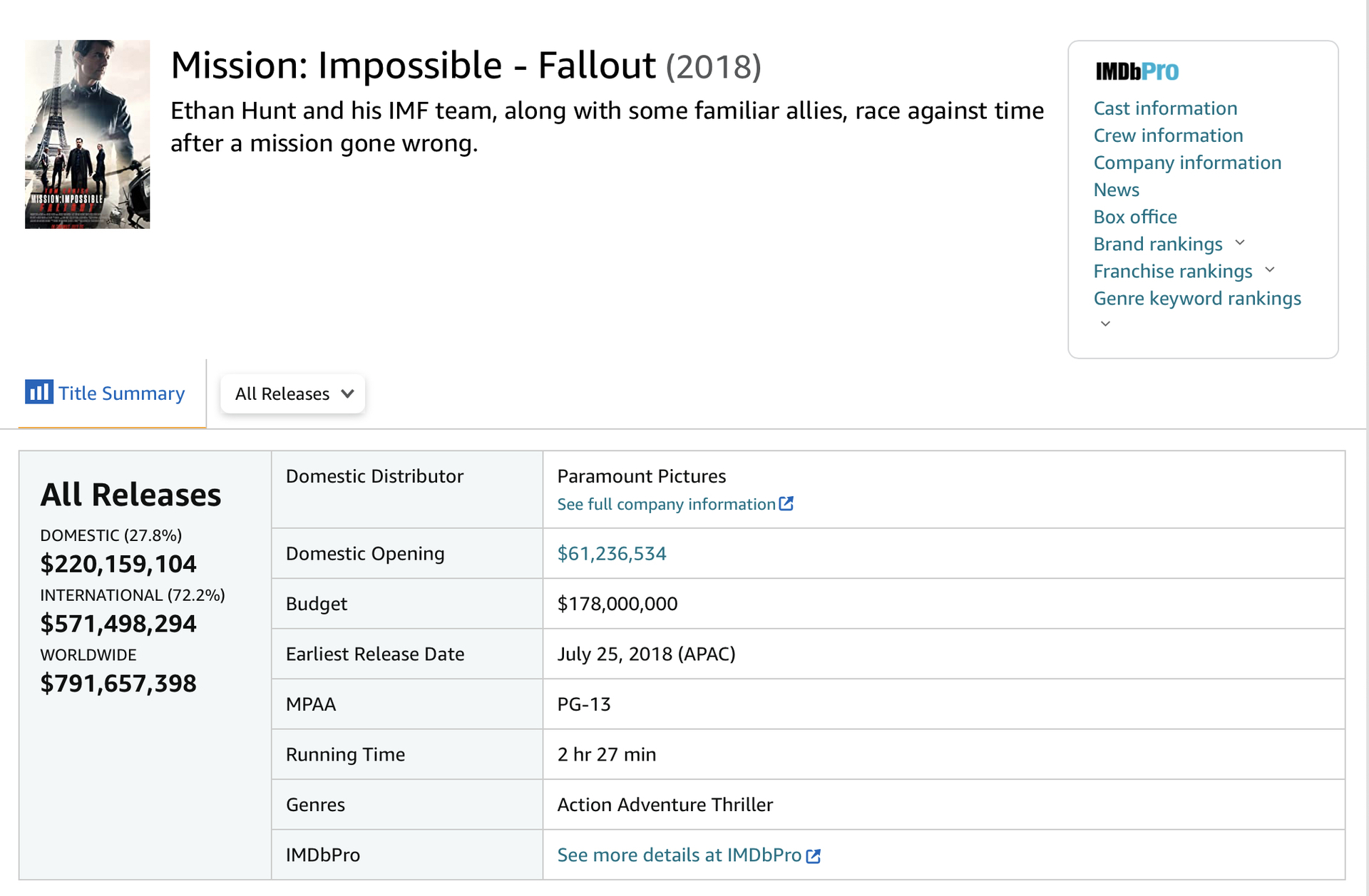1369x896 pixels.
Task: Click See full company information
Action: [x=666, y=504]
